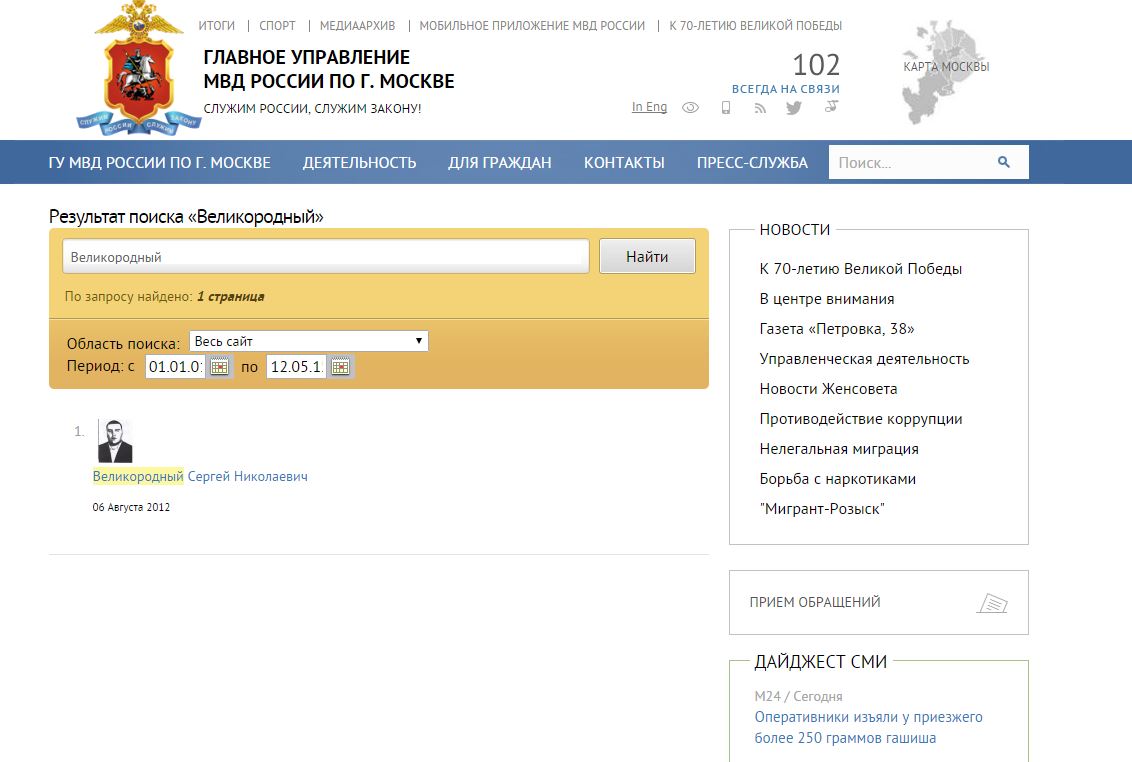Click the start date field 01.01.0
This screenshot has width=1132, height=762.
click(x=175, y=367)
